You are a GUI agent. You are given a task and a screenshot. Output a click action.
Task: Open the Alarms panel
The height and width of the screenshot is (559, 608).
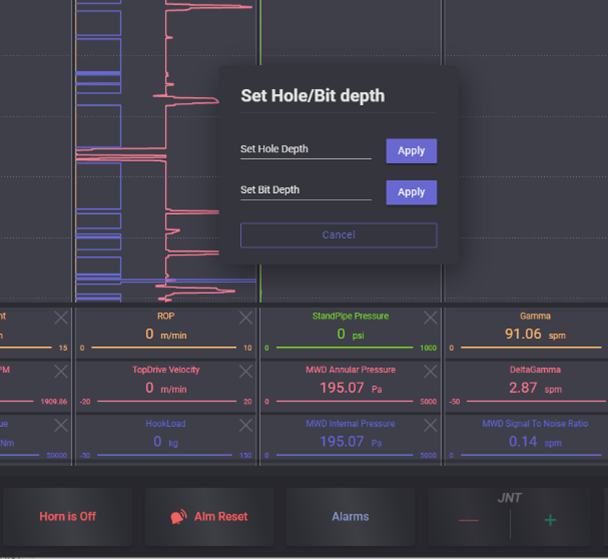click(x=350, y=517)
